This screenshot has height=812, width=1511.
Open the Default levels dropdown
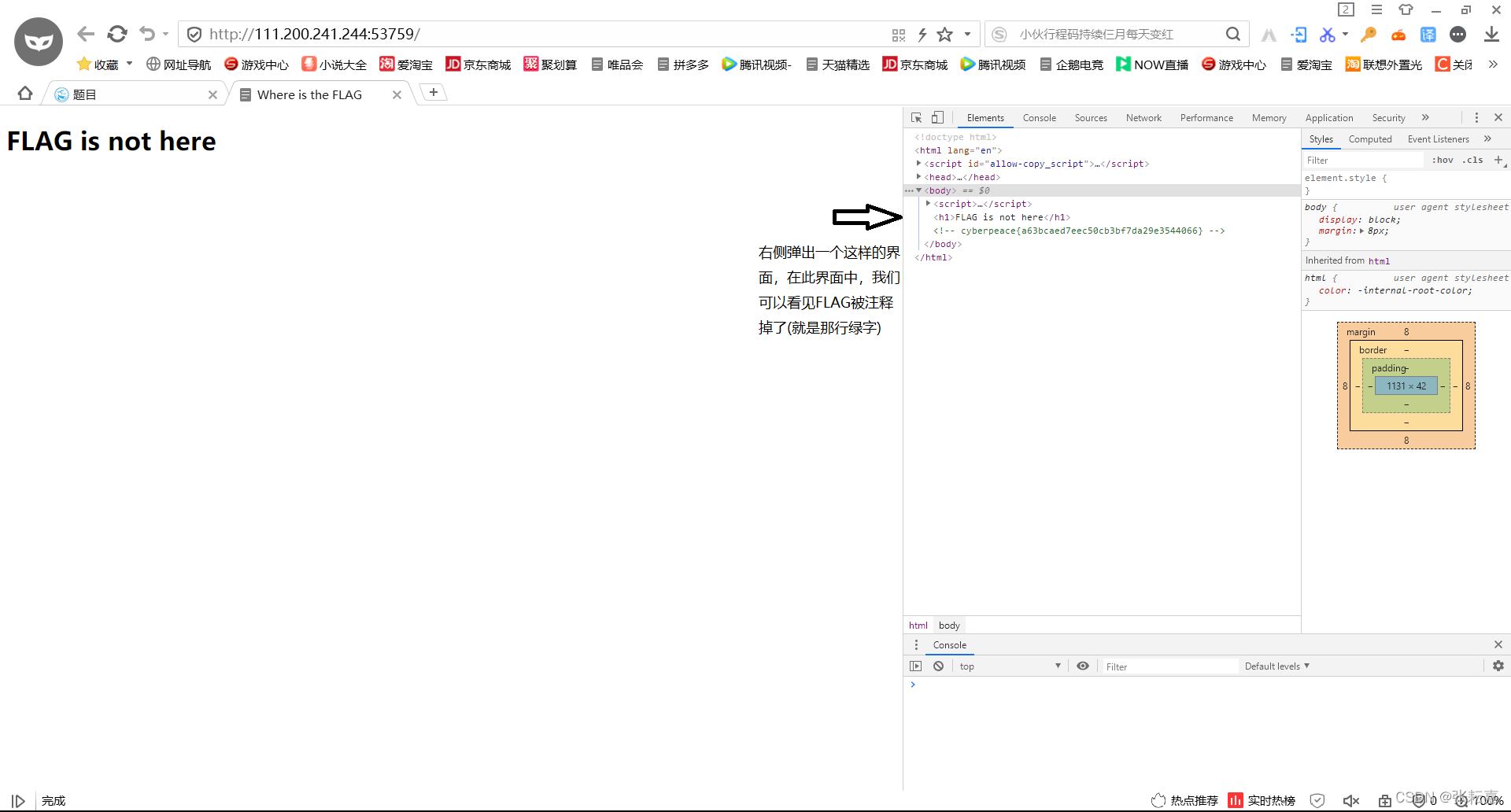1277,666
